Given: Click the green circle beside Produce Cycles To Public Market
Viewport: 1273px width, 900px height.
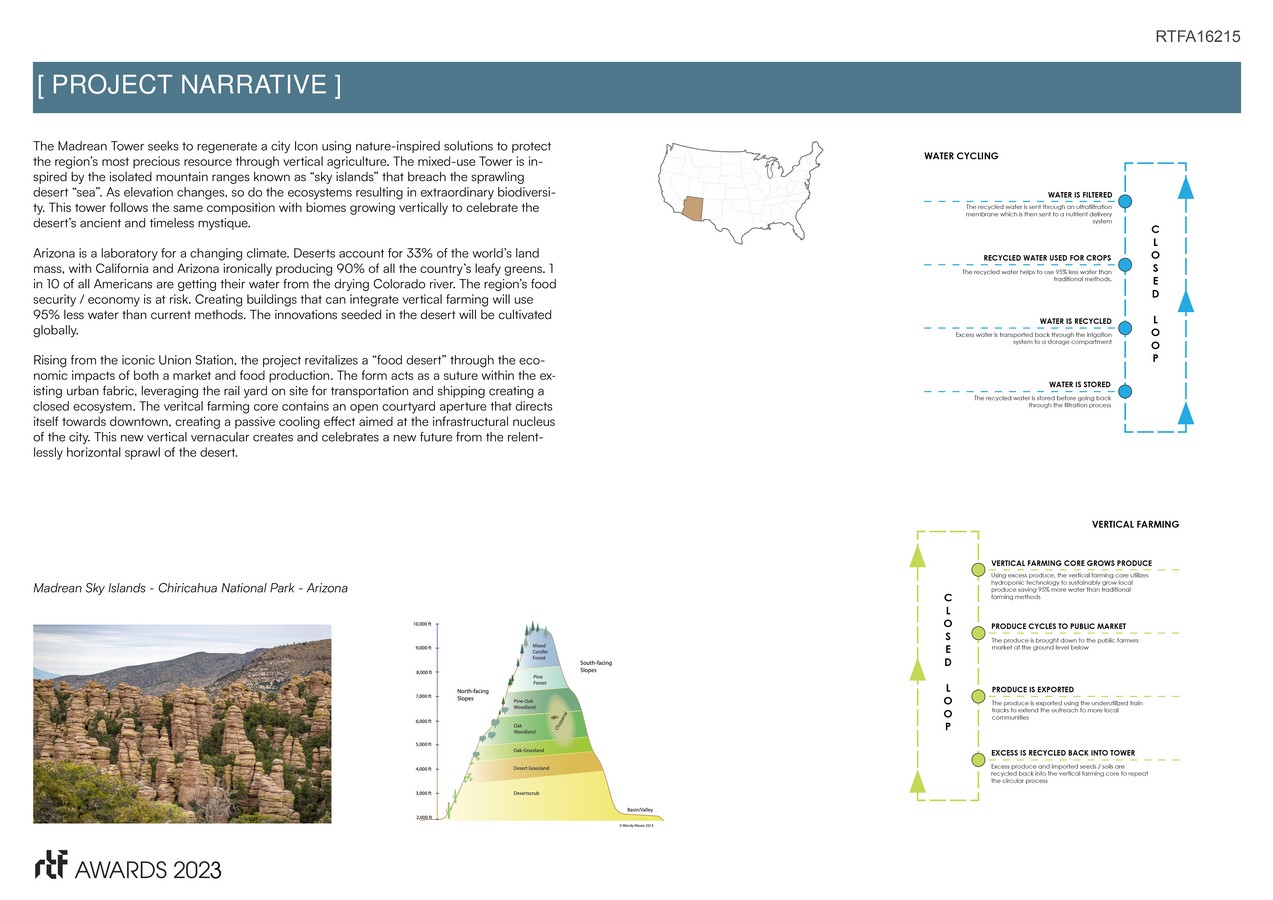Looking at the screenshot, I should [x=978, y=633].
